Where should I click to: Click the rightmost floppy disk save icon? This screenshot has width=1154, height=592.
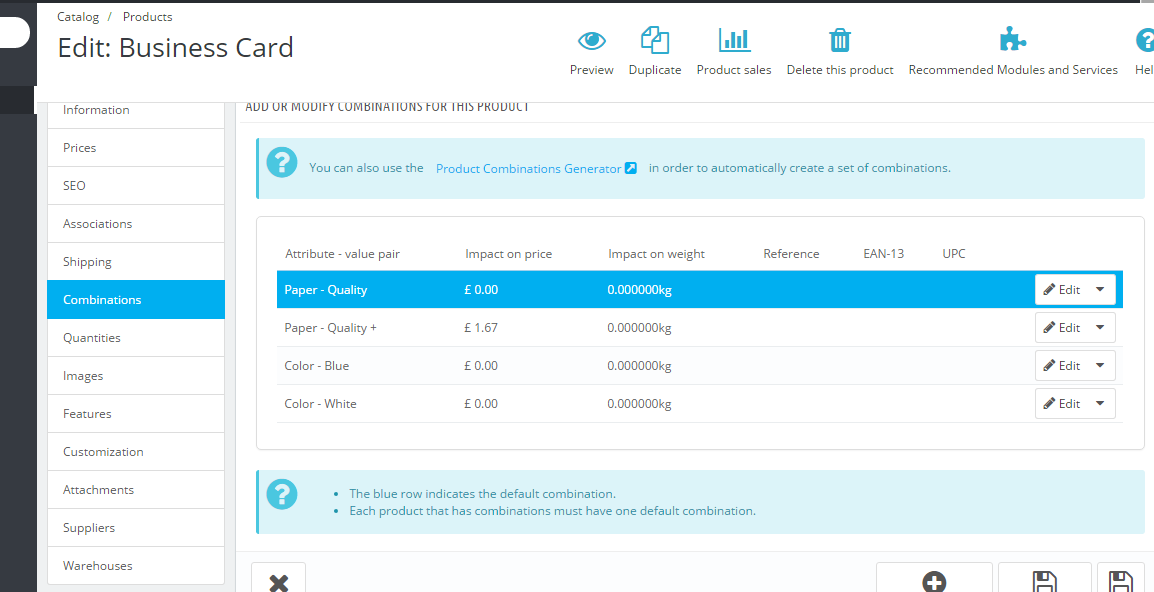[x=1120, y=581]
